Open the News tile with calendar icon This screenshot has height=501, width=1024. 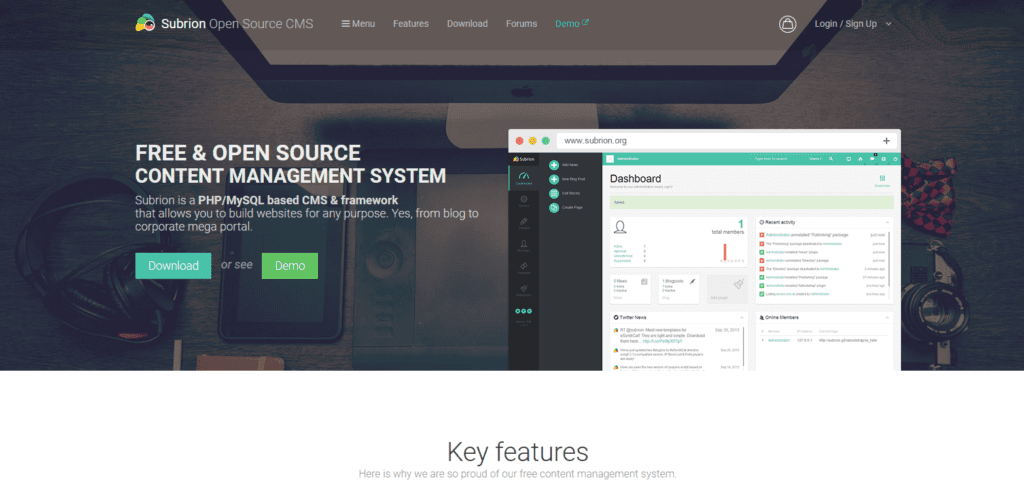tap(630, 289)
